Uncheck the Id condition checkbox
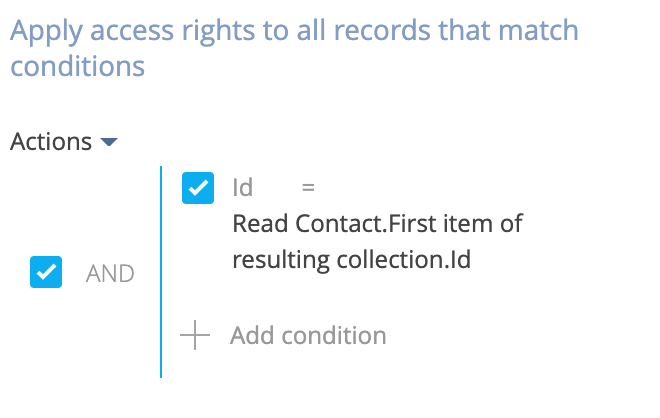The height and width of the screenshot is (418, 660). pyautogui.click(x=198, y=188)
